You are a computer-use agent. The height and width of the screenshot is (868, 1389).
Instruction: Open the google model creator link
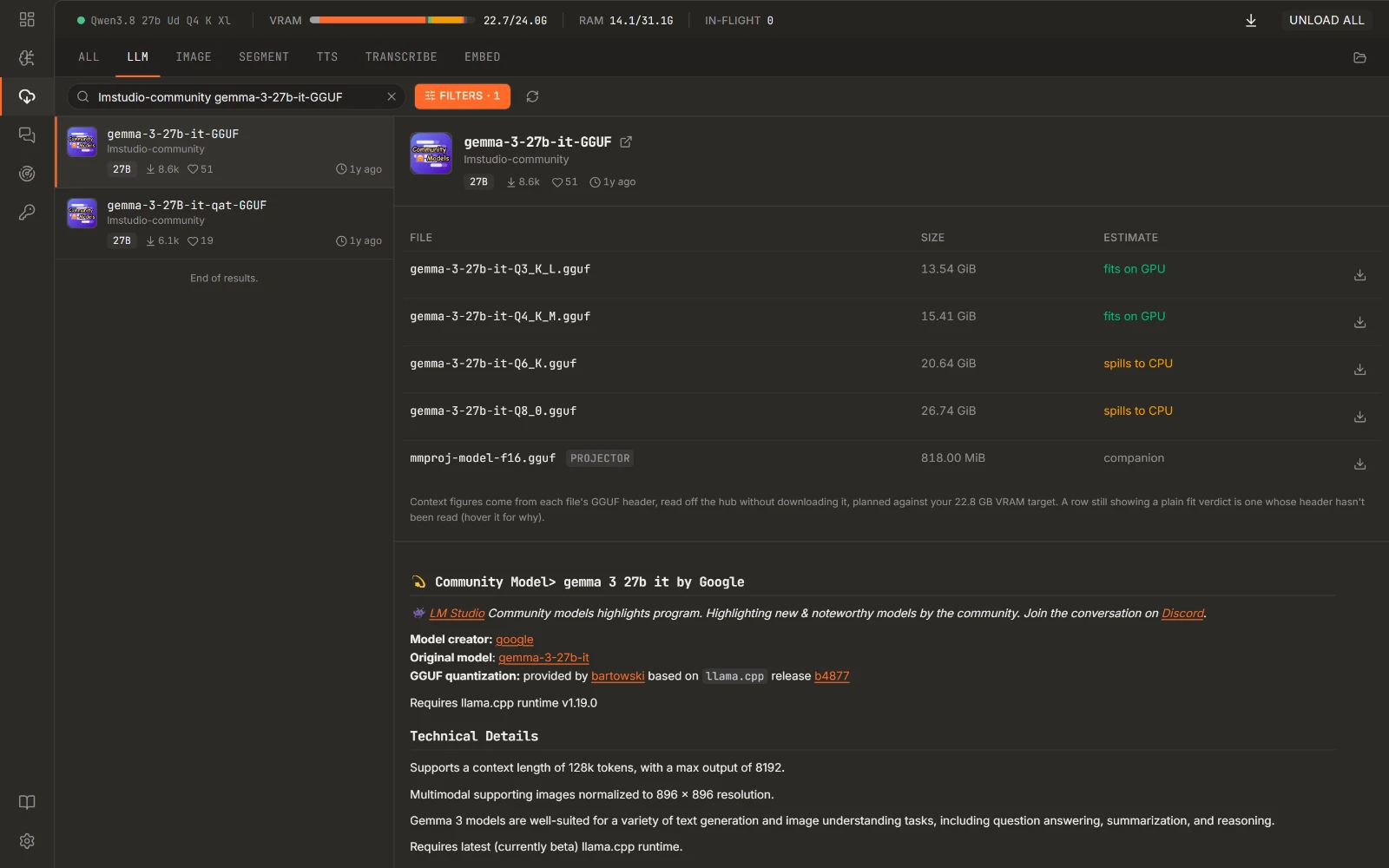tap(515, 640)
